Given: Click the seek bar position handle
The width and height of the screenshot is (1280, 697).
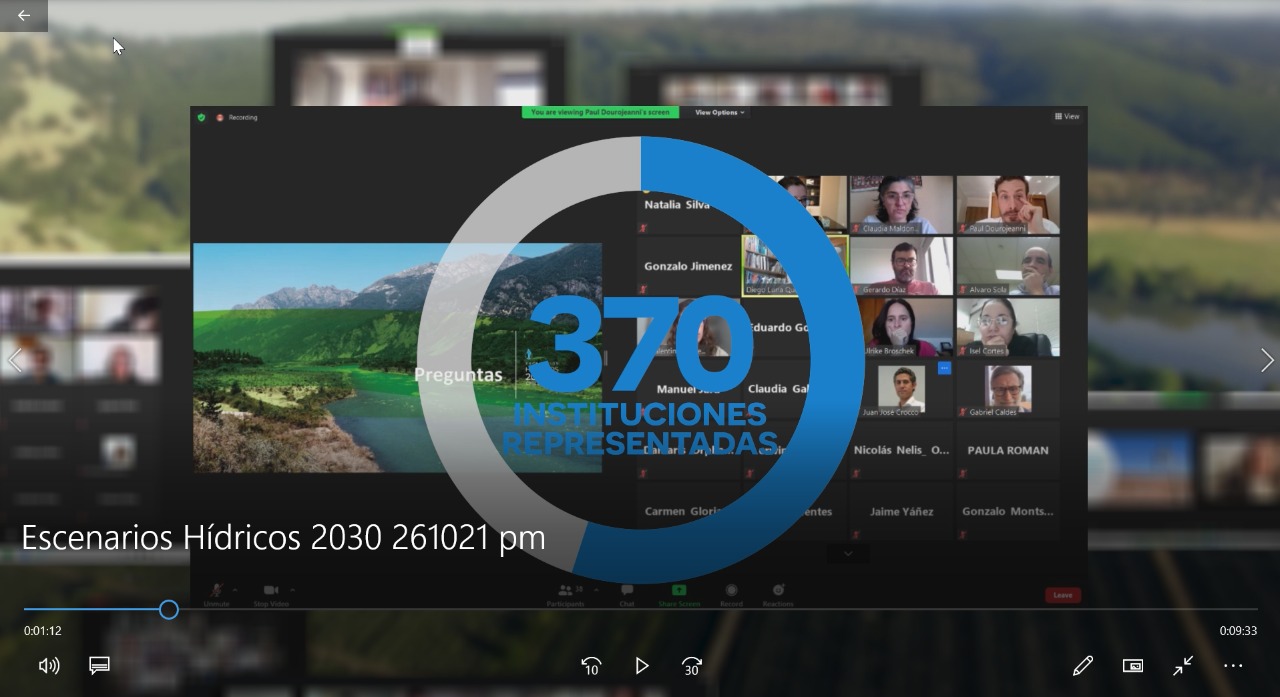Looking at the screenshot, I should click(169, 609).
